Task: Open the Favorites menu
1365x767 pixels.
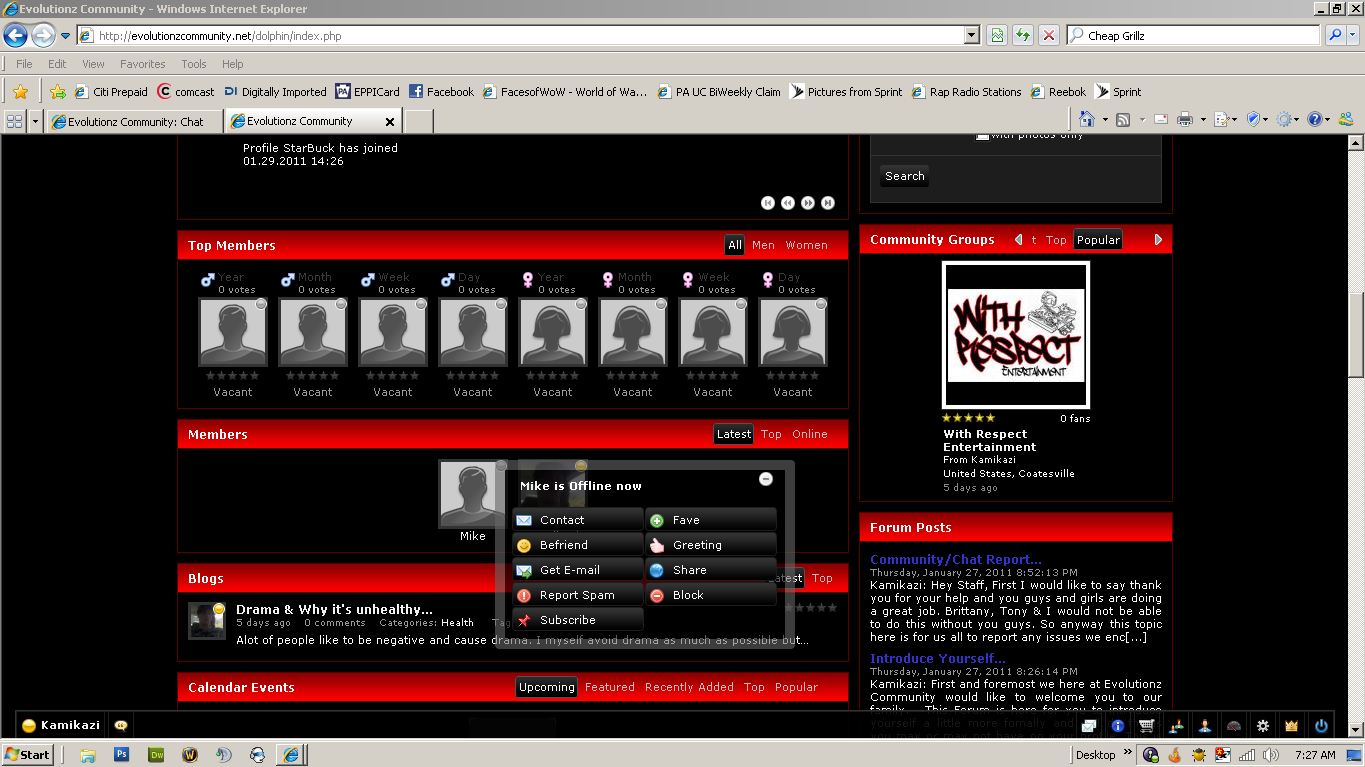Action: click(142, 64)
